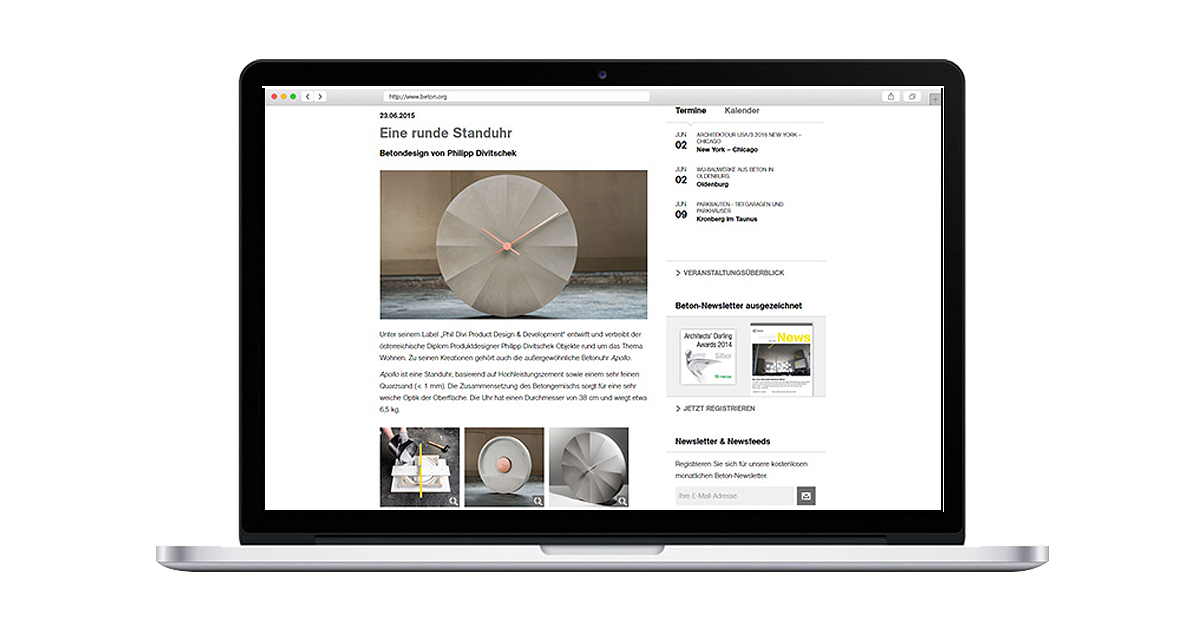Open Kronberg im Taunus event
The width and height of the screenshot is (1200, 641).
(x=727, y=219)
